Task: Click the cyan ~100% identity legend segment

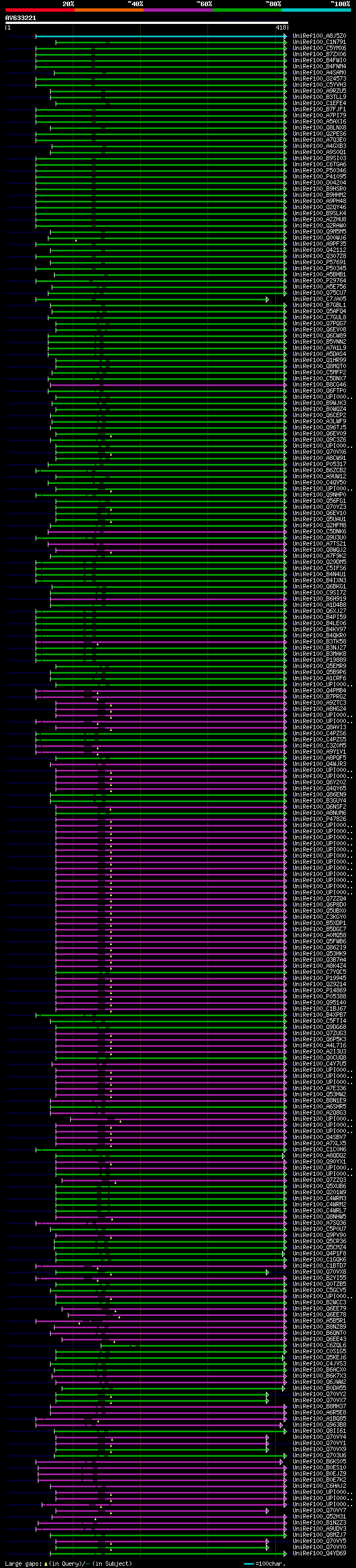Action: (316, 10)
